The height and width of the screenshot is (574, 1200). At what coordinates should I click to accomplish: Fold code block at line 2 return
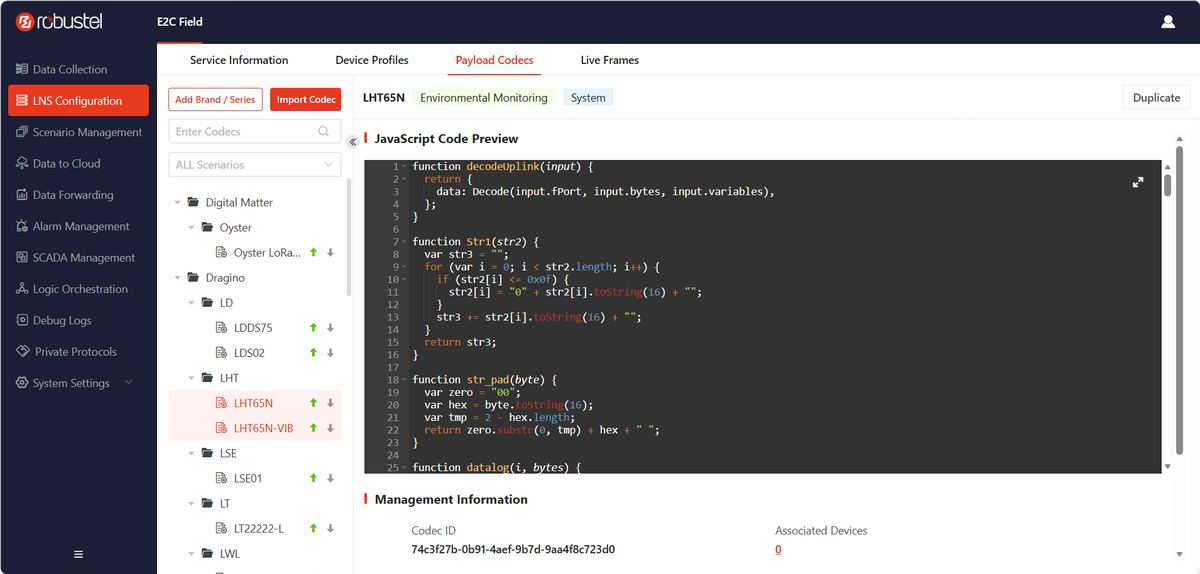[x=404, y=179]
